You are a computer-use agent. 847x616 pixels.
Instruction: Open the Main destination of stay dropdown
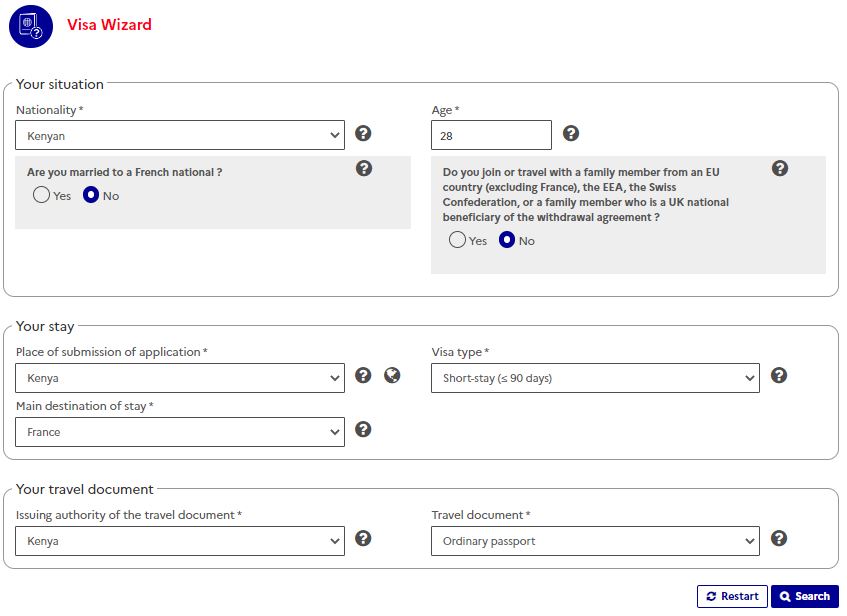pos(180,432)
